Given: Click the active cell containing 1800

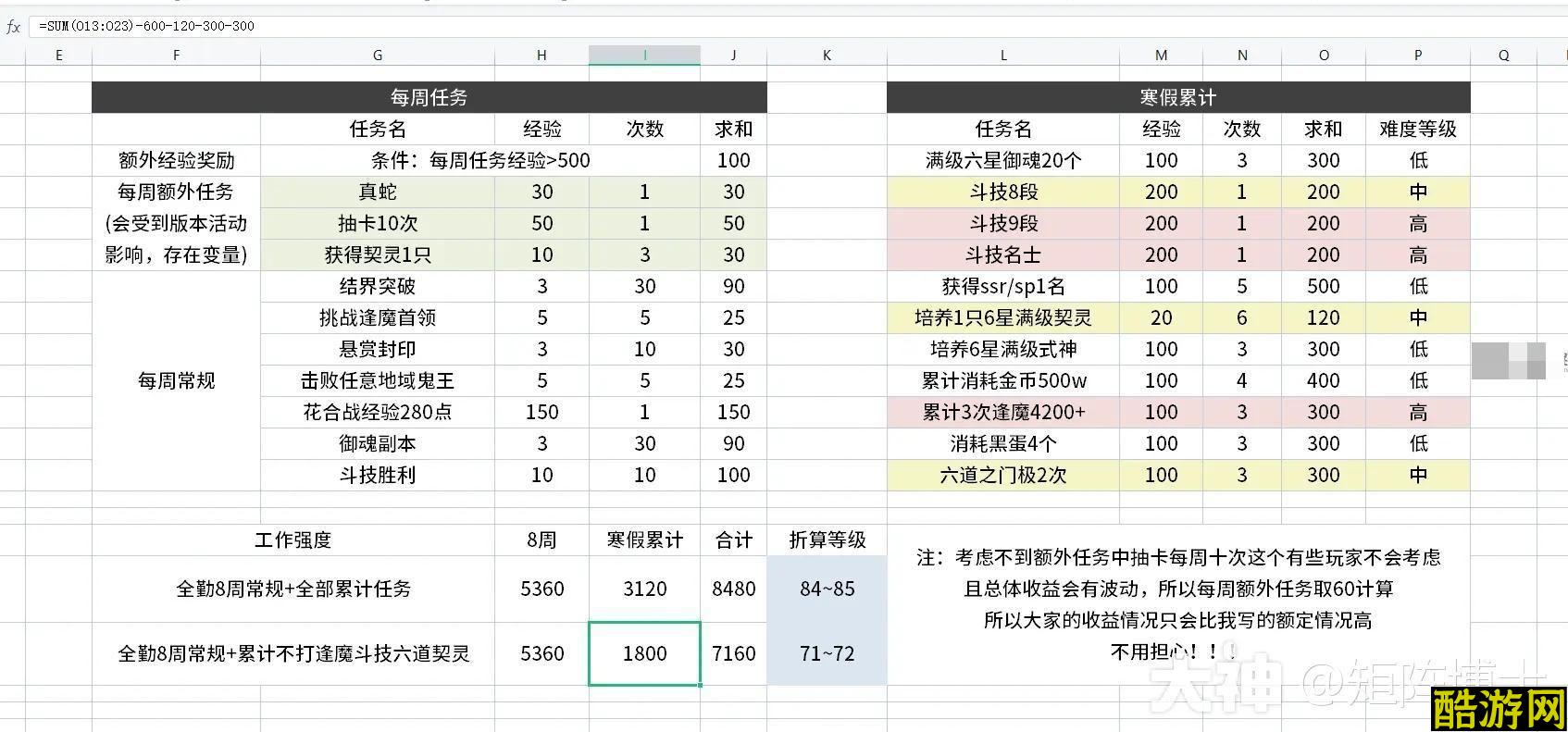Looking at the screenshot, I should pos(644,653).
